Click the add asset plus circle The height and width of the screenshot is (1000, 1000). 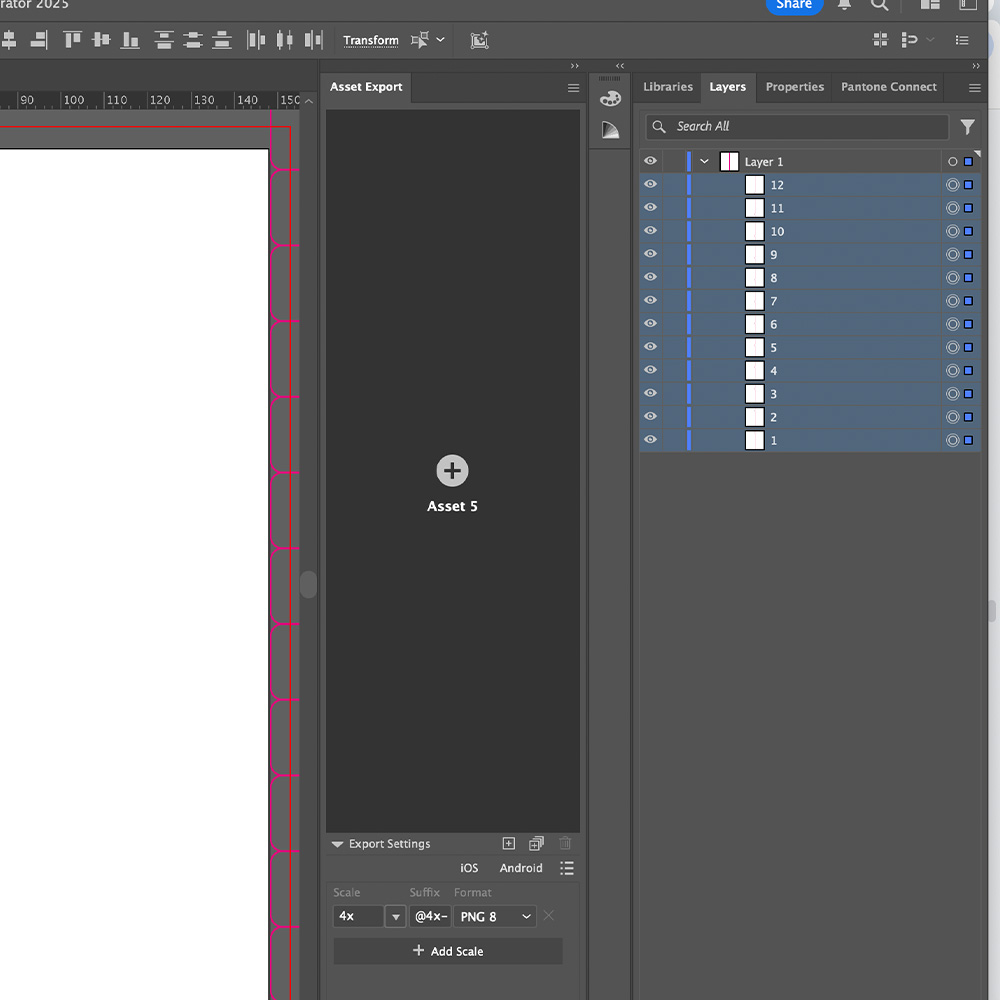[452, 471]
